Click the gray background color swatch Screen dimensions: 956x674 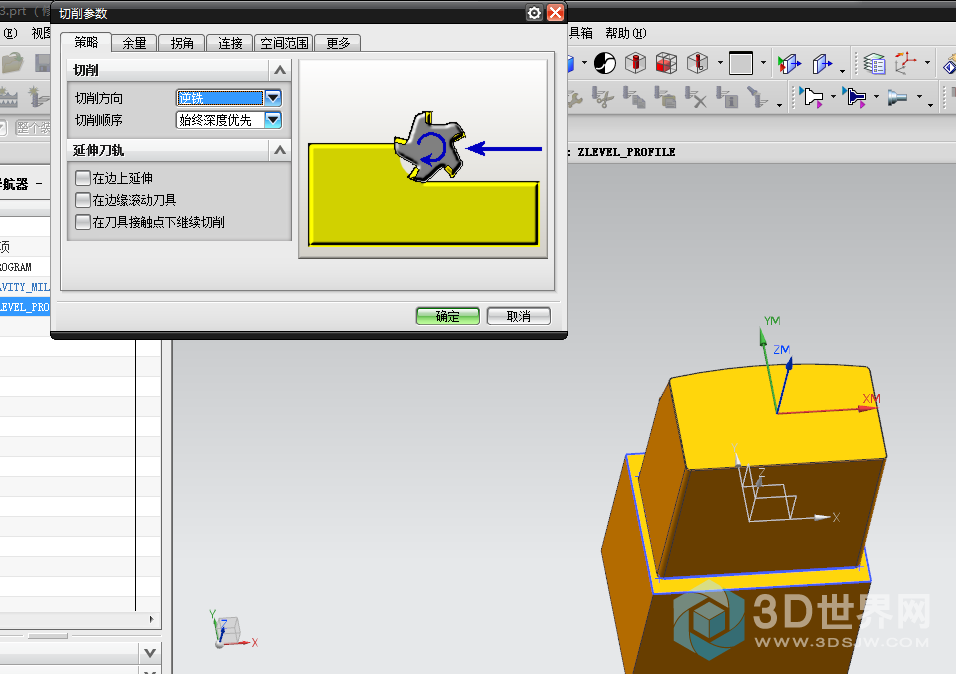(740, 64)
